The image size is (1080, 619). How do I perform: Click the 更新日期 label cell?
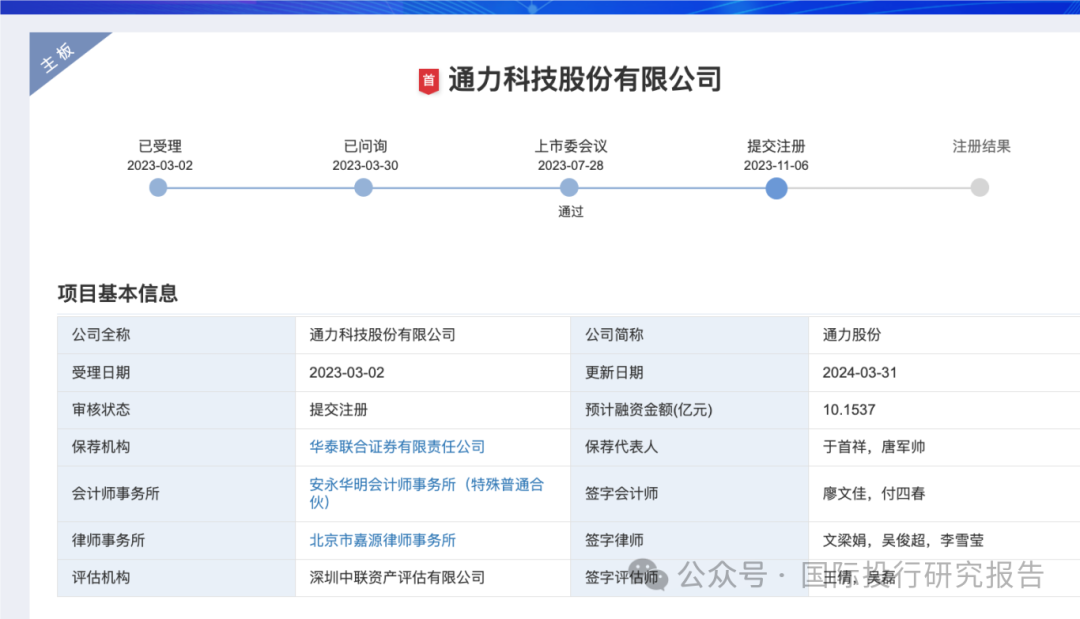pos(689,373)
